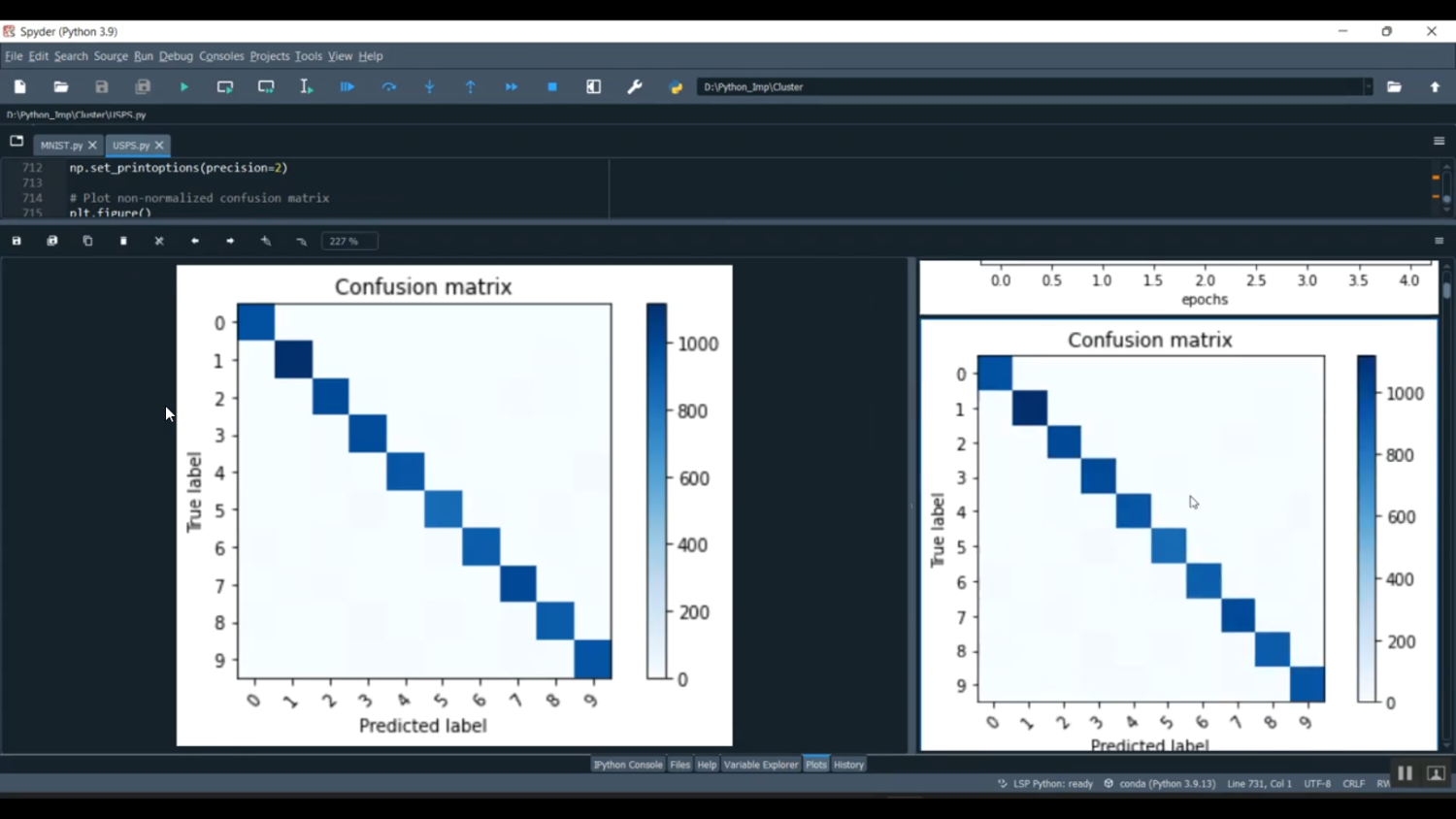The height and width of the screenshot is (819, 1456).
Task: View the previous plot using the left arrow
Action: pyautogui.click(x=194, y=241)
